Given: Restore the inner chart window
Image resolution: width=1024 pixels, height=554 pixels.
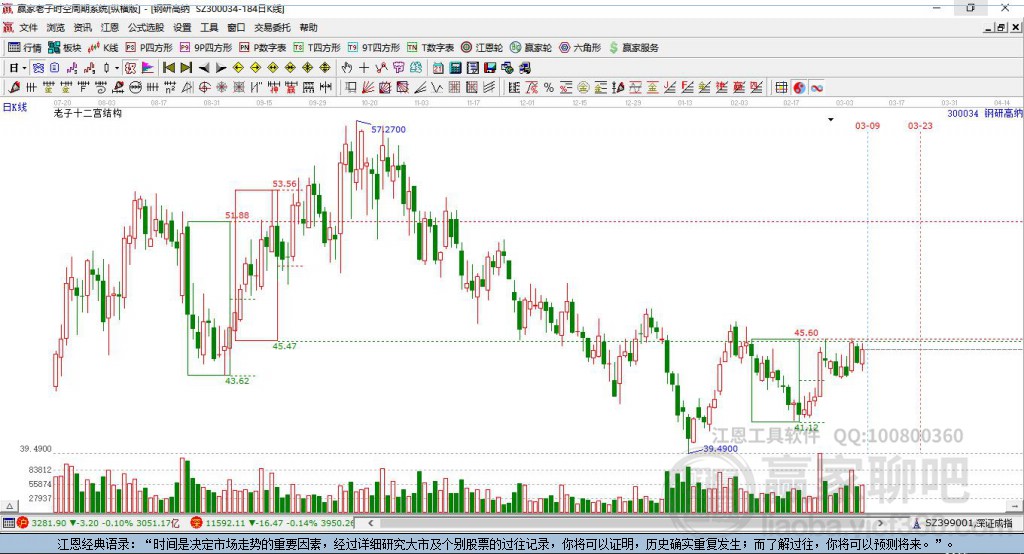Looking at the screenshot, I should [x=1002, y=27].
